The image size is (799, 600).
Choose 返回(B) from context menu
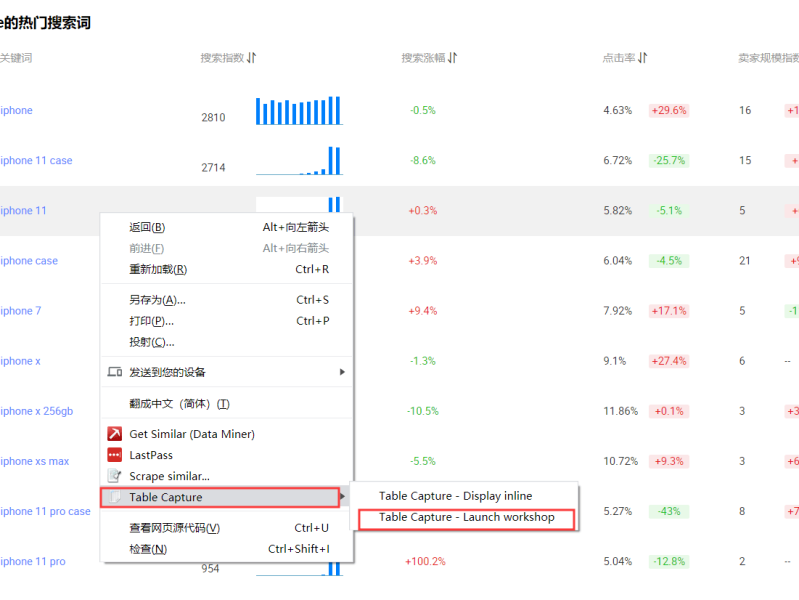[x=227, y=227]
